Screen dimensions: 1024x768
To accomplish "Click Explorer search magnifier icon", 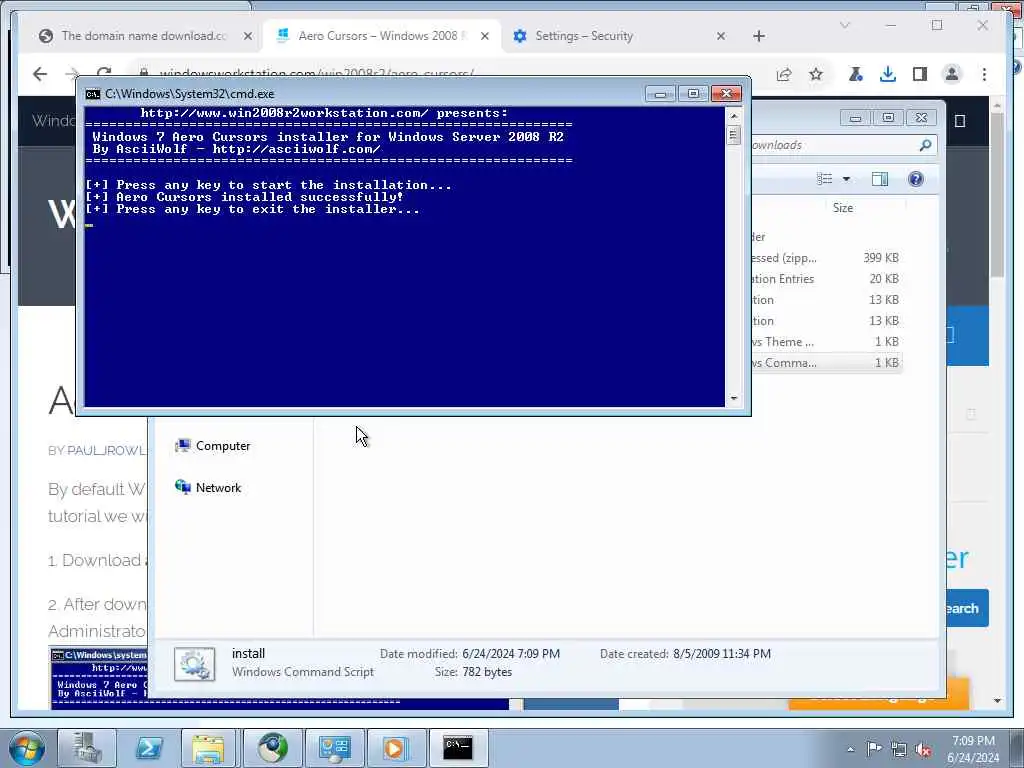I will click(x=925, y=145).
